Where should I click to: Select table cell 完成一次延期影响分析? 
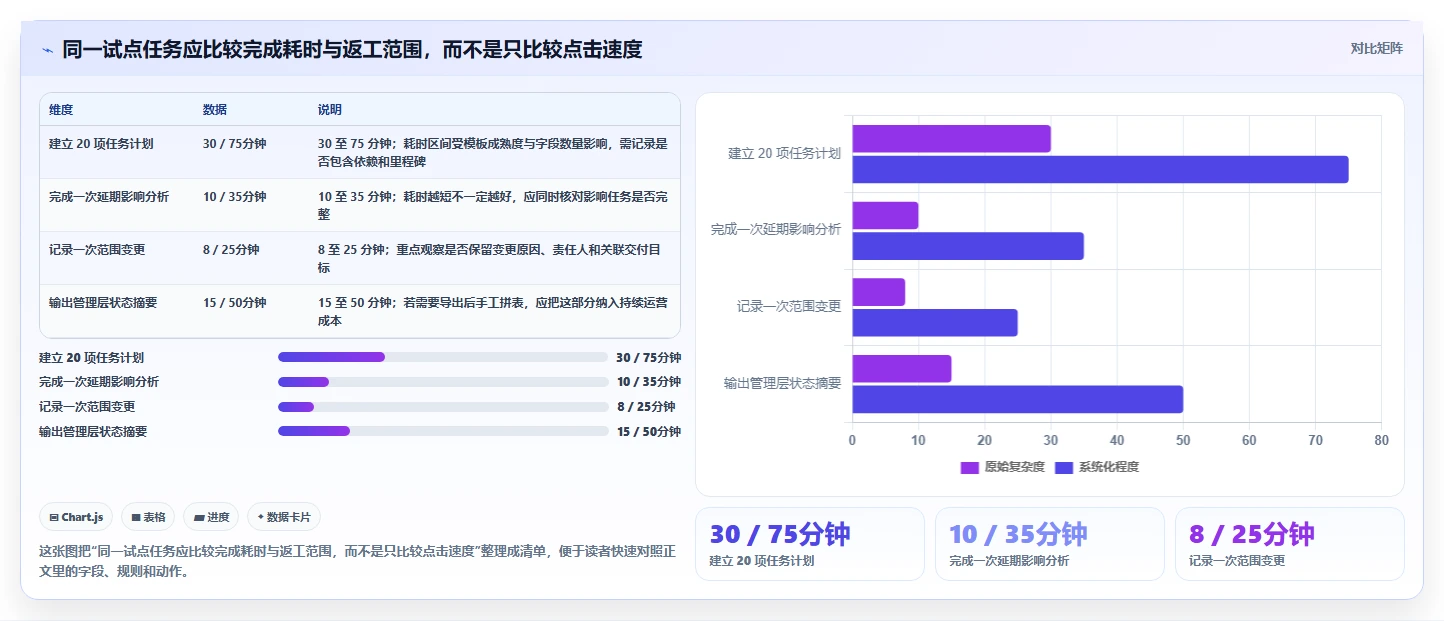(109, 197)
